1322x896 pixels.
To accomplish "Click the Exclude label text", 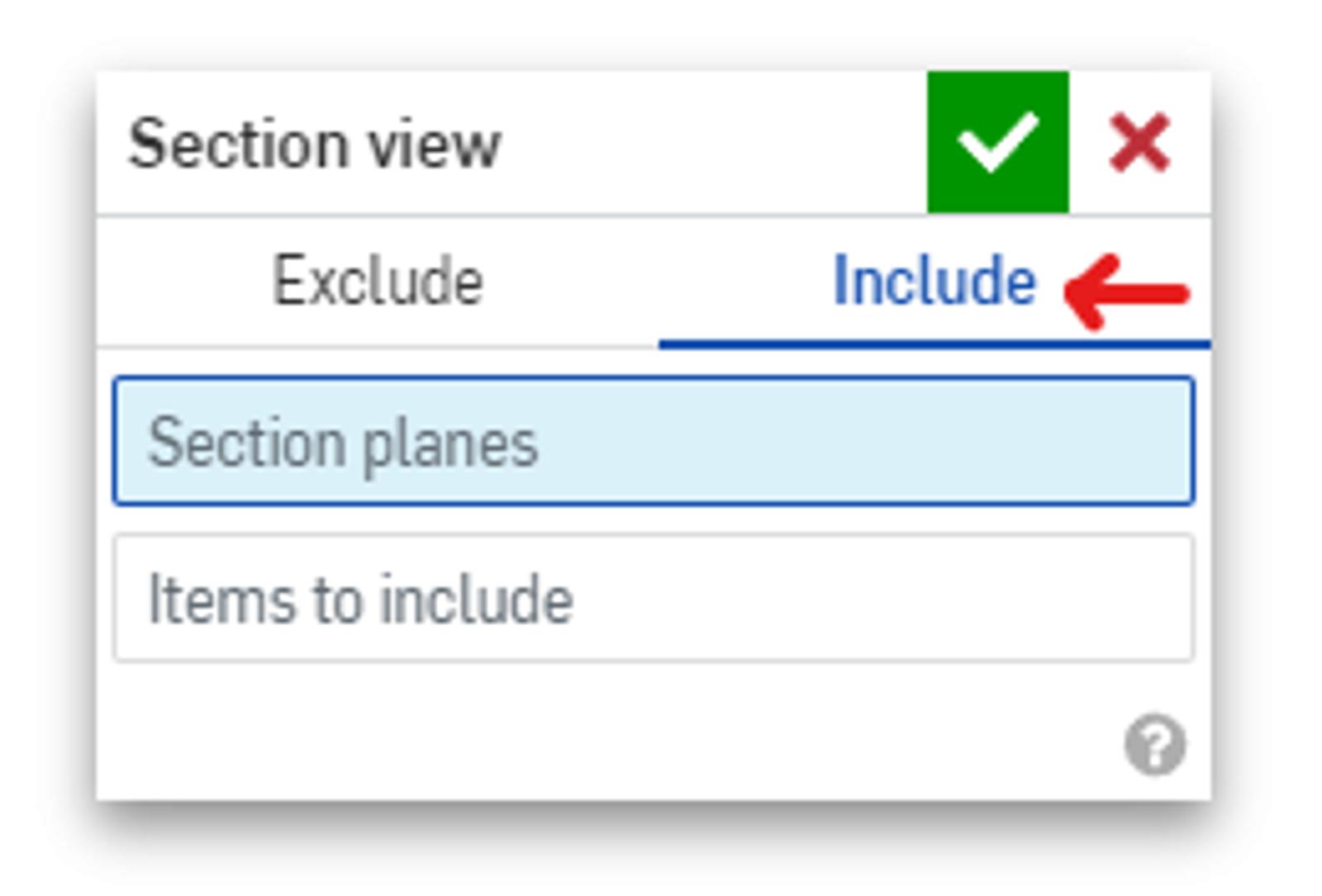I will pyautogui.click(x=378, y=282).
